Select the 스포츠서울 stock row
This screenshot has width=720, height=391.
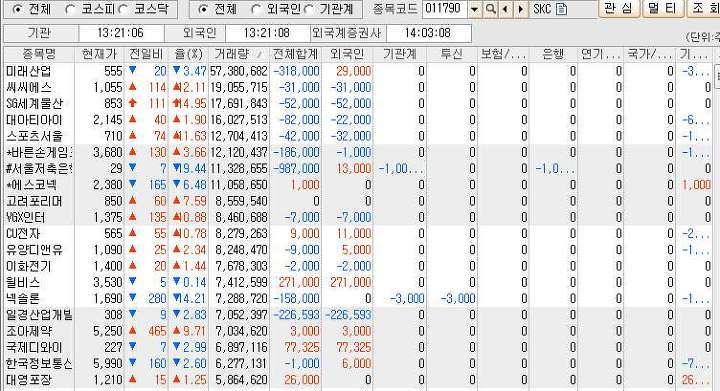358,136
